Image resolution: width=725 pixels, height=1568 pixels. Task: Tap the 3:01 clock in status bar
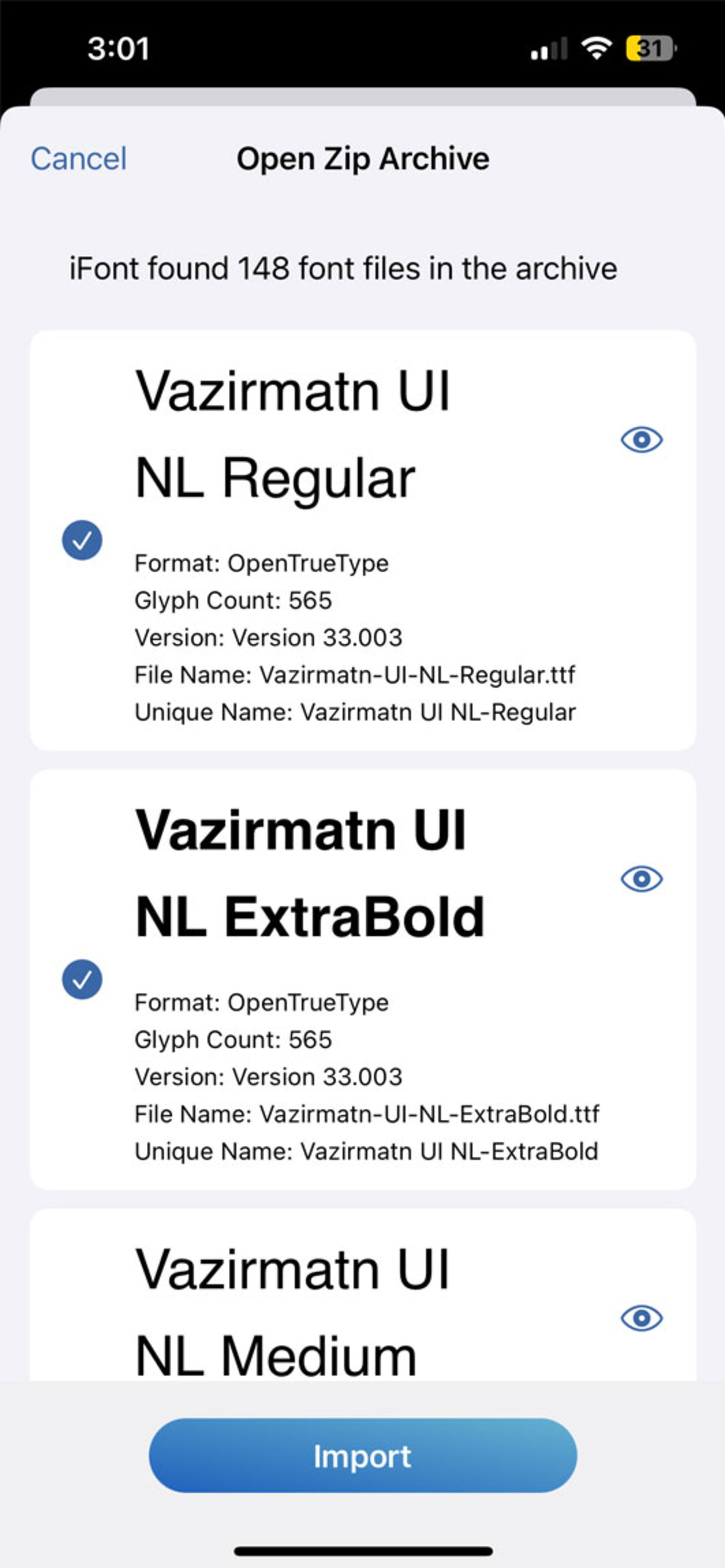click(118, 49)
